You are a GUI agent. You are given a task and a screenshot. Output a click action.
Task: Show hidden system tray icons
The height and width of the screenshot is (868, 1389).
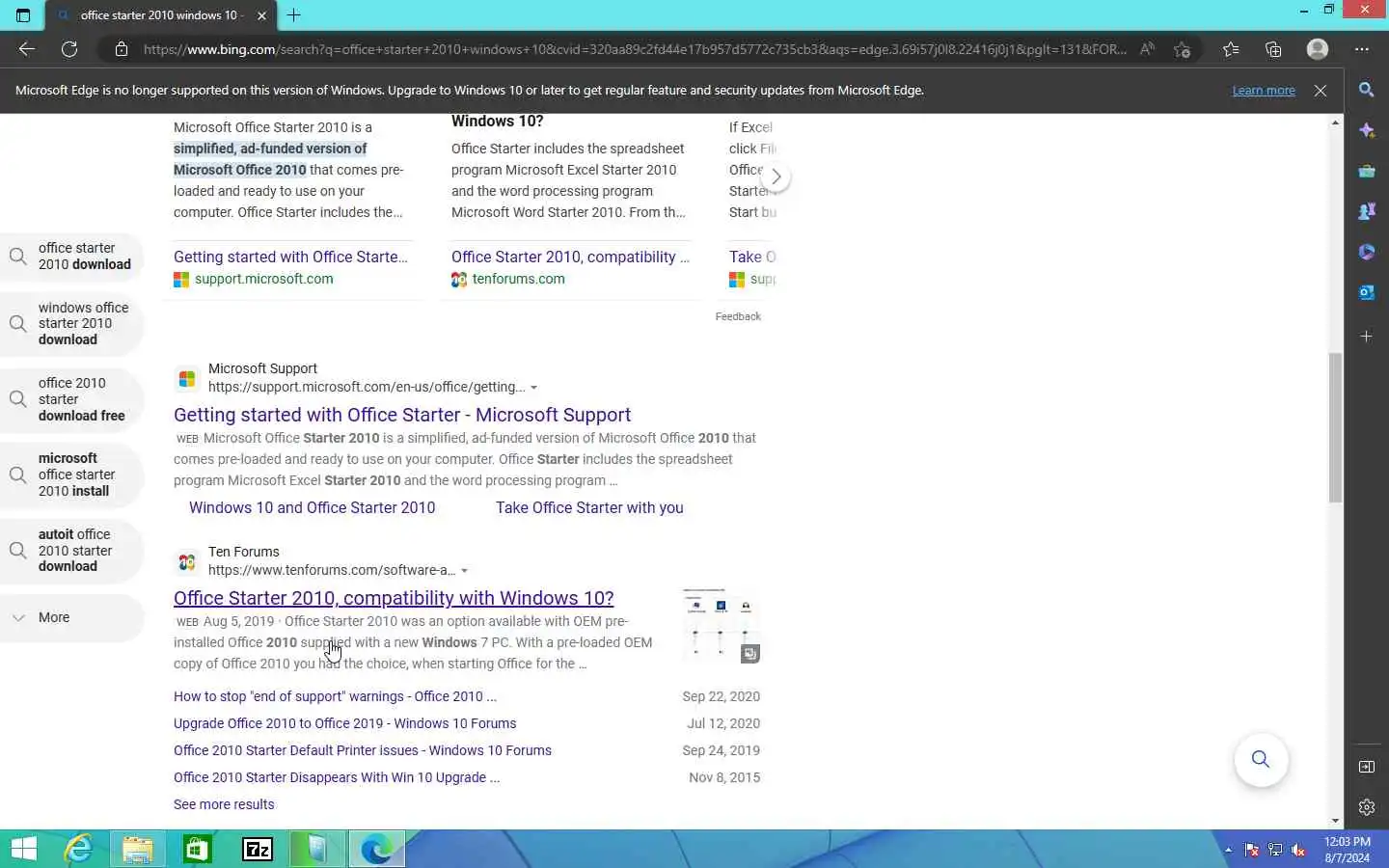tap(1228, 850)
